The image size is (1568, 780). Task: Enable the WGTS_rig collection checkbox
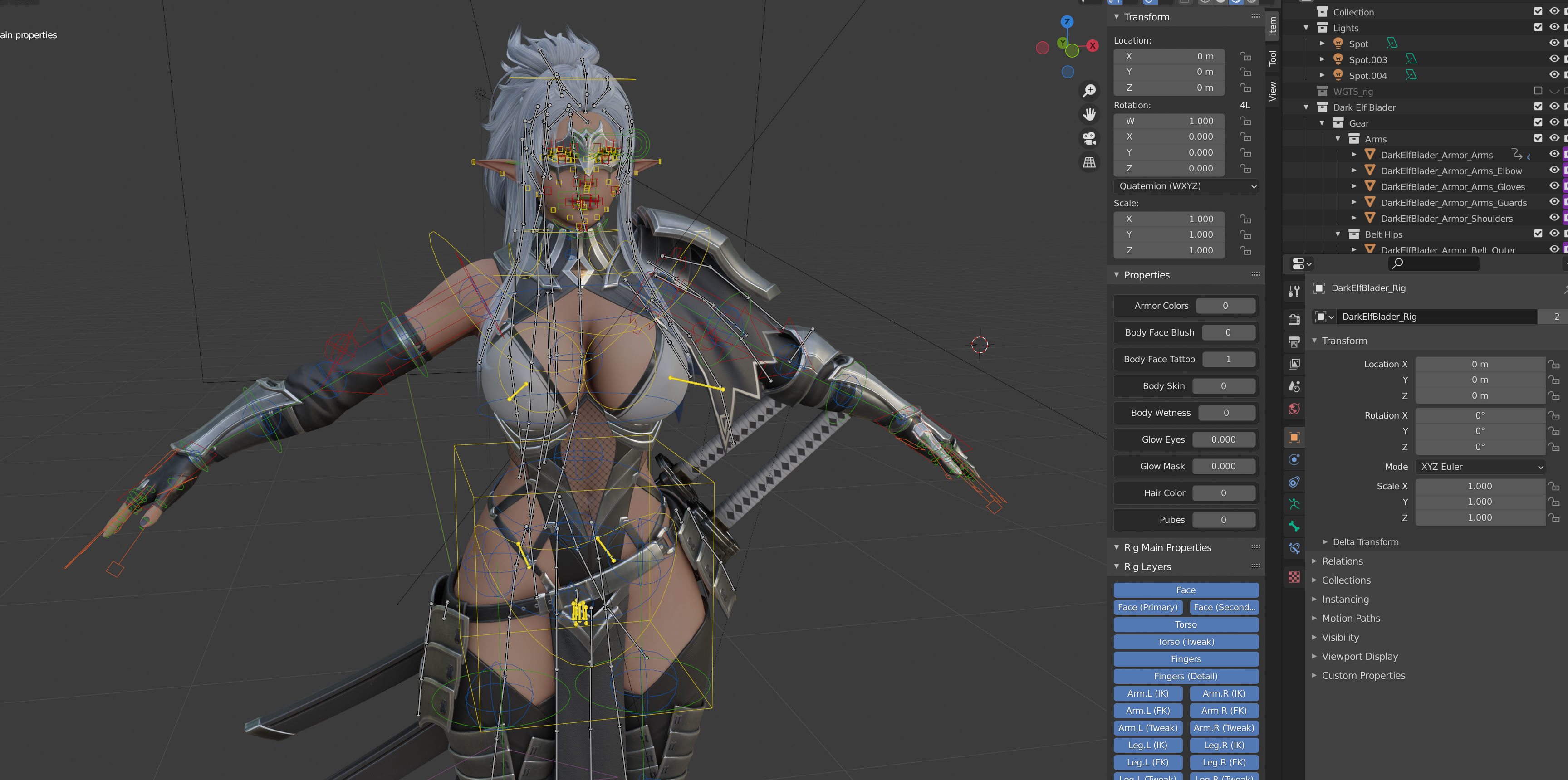click(1538, 91)
